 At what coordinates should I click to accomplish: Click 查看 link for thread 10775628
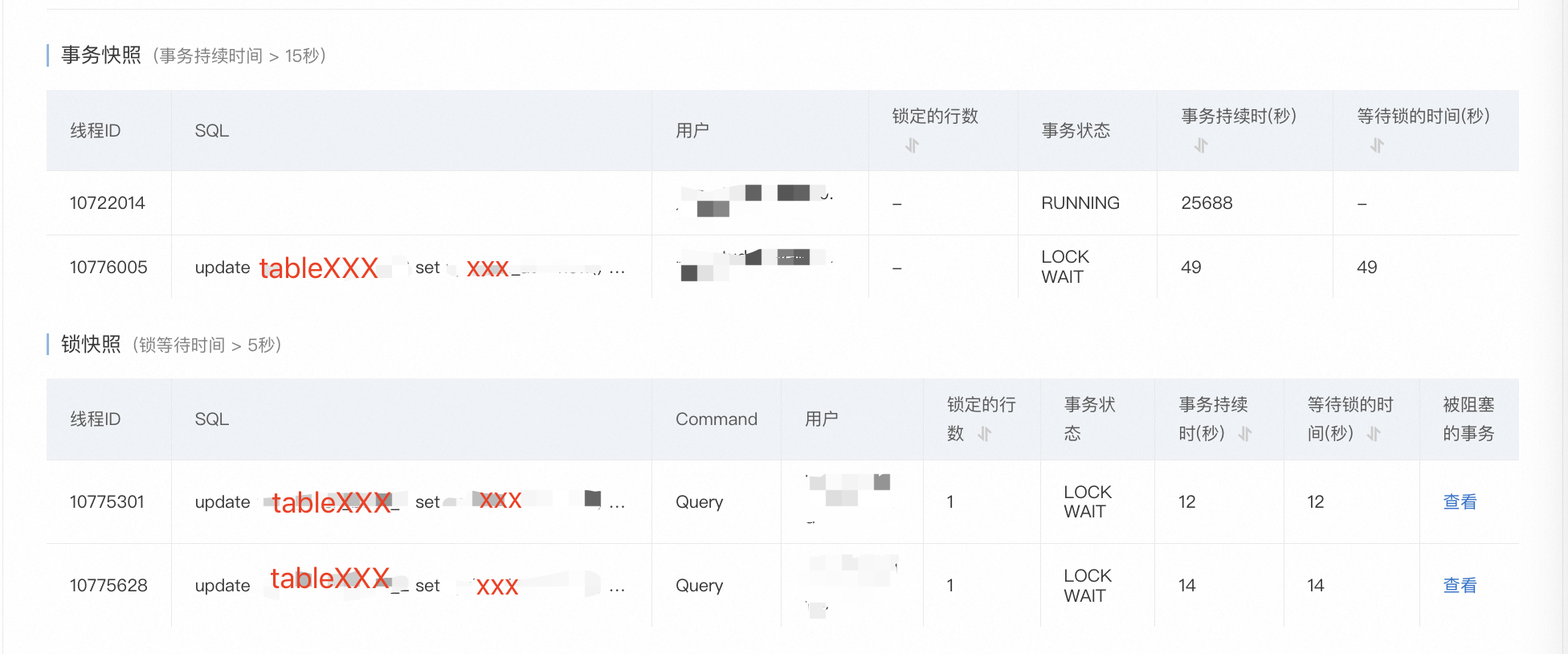tap(1460, 586)
